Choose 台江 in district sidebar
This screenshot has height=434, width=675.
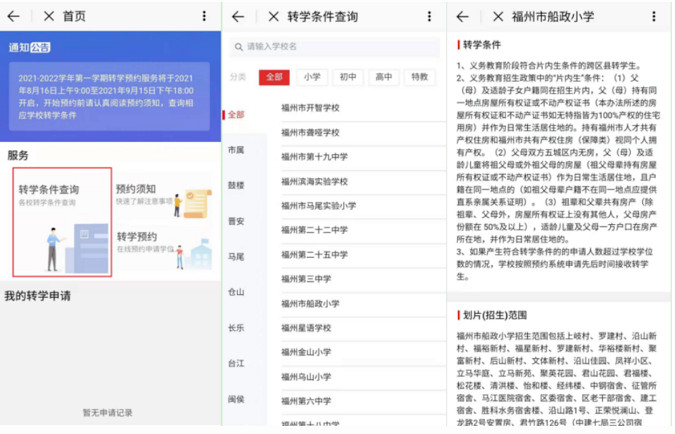[236, 363]
